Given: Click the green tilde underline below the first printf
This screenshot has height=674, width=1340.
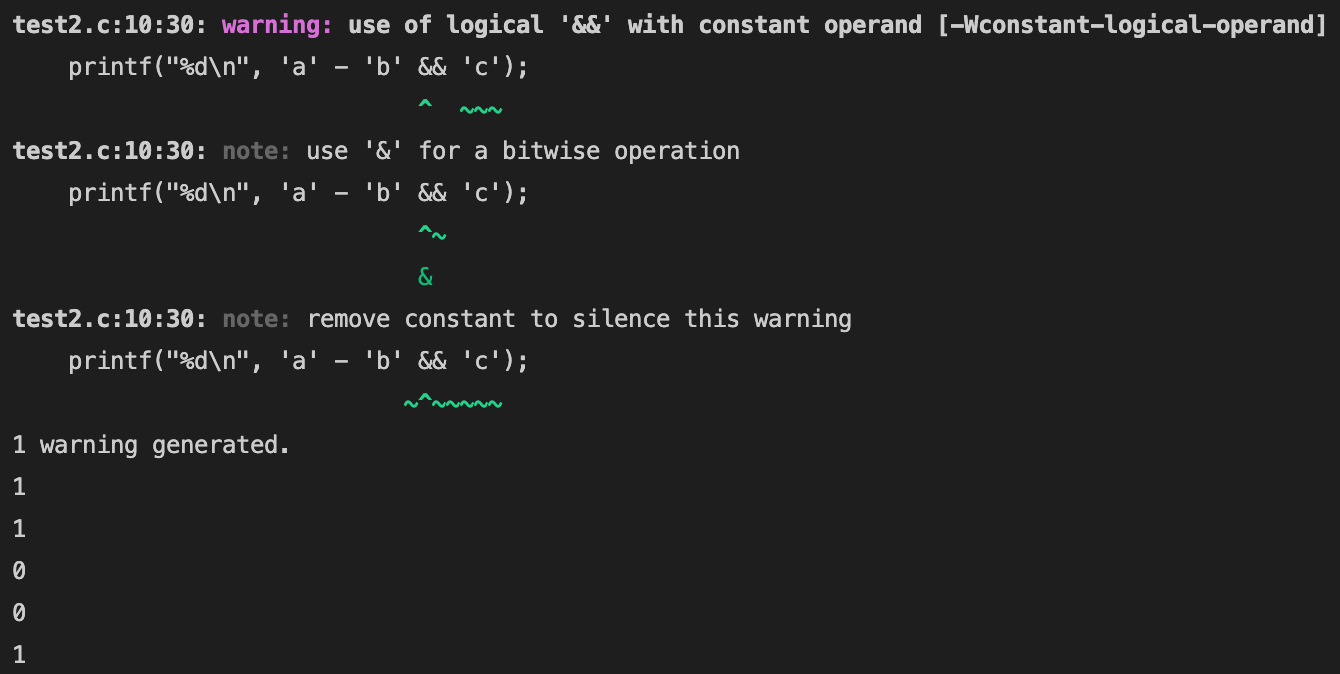Looking at the screenshot, I should click(480, 109).
